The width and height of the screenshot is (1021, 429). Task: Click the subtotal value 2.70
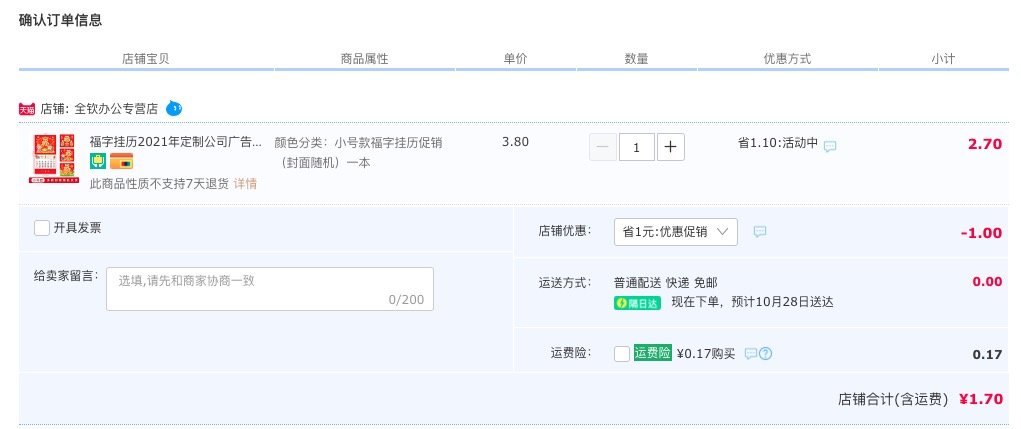985,144
